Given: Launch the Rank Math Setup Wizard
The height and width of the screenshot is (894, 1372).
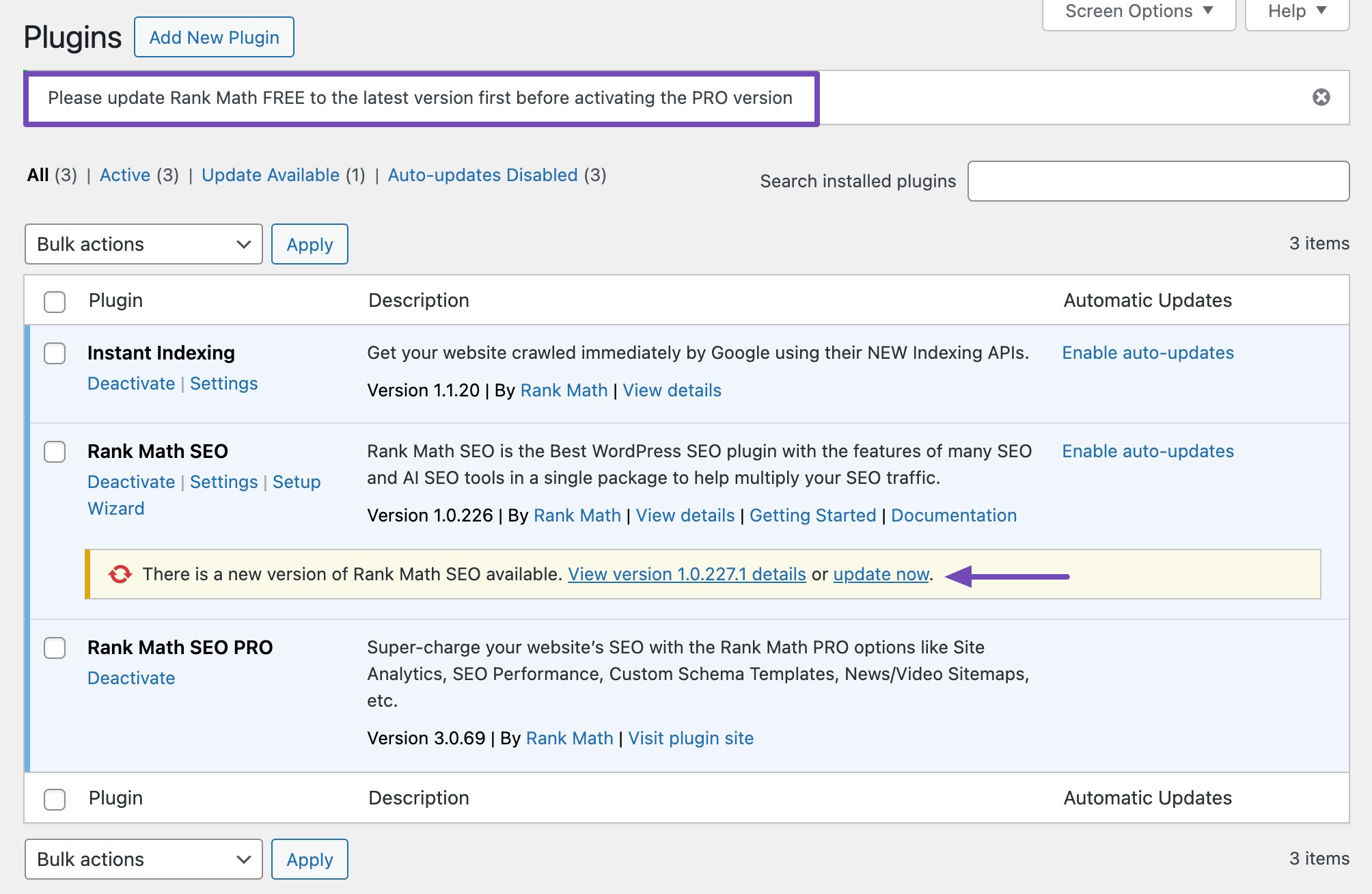Looking at the screenshot, I should [297, 482].
